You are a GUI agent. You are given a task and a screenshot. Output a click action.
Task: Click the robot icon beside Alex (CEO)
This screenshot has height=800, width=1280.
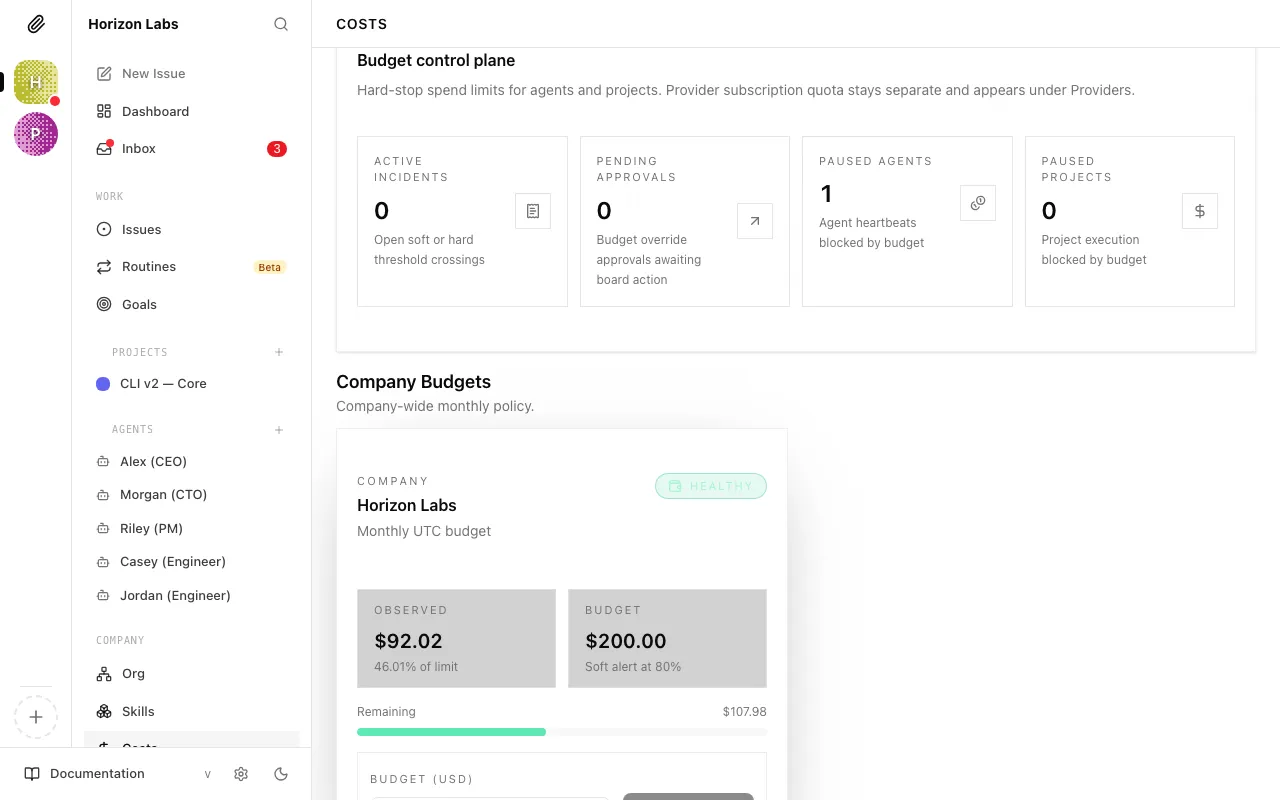102,462
